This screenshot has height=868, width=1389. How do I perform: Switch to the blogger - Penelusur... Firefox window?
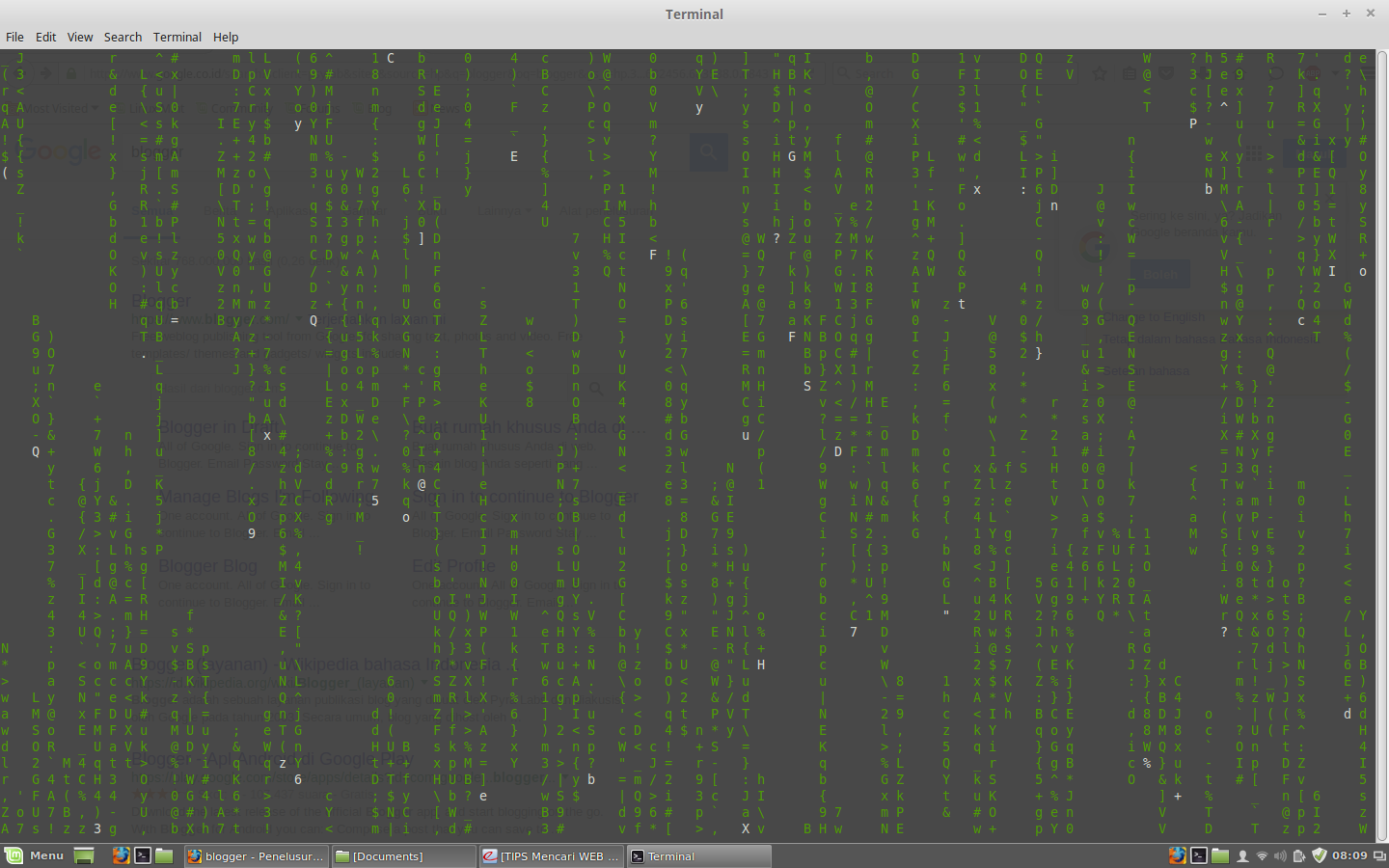[256, 855]
